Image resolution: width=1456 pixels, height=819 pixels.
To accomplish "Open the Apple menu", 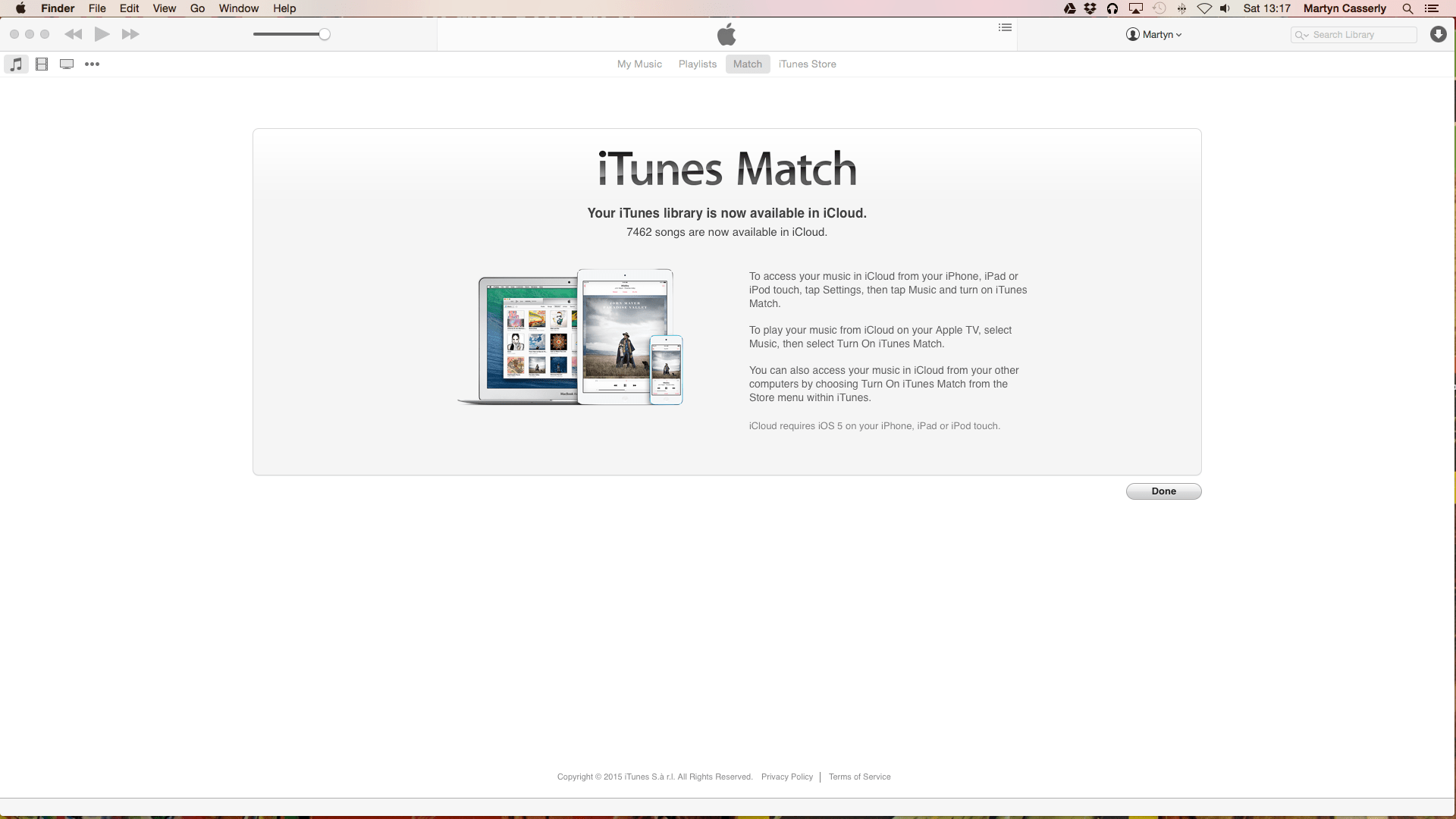I will click(x=20, y=8).
